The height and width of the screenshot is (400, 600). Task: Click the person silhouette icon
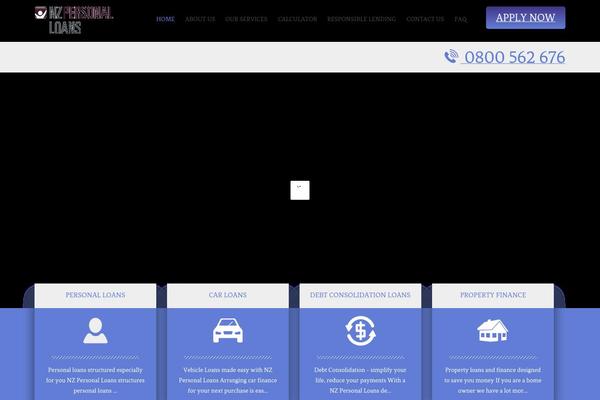pyautogui.click(x=95, y=331)
